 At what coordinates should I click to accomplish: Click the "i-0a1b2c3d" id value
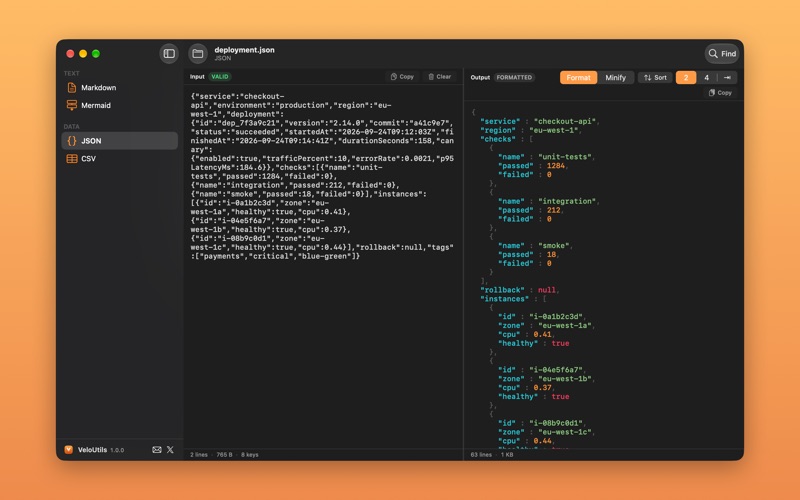[x=556, y=317]
